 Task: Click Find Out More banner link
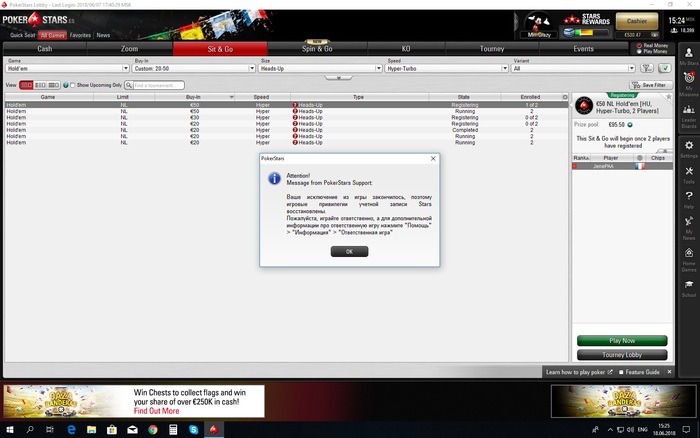[x=156, y=411]
